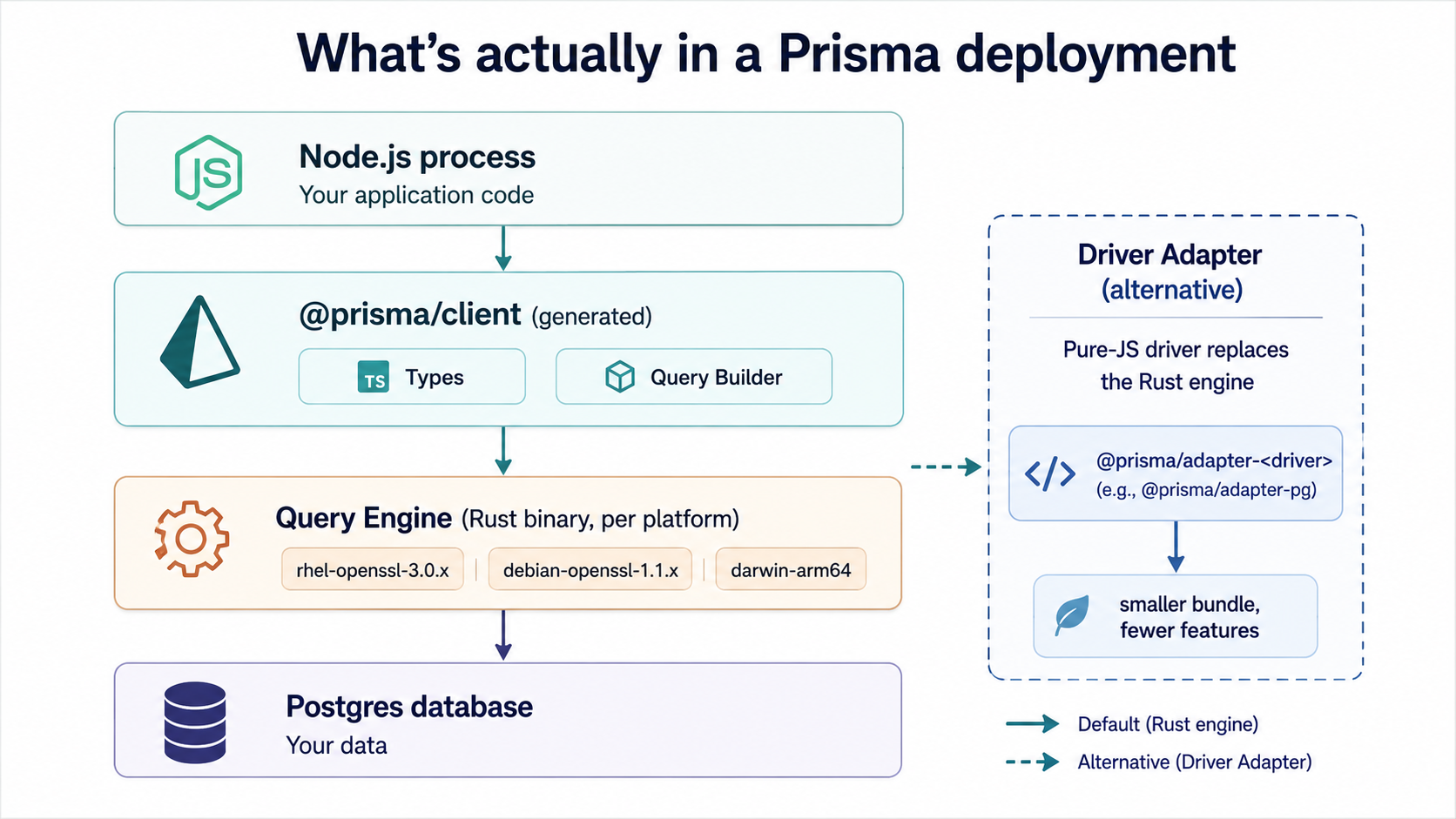Click the Your application code subtitle
This screenshot has width=1456, height=819.
[416, 195]
